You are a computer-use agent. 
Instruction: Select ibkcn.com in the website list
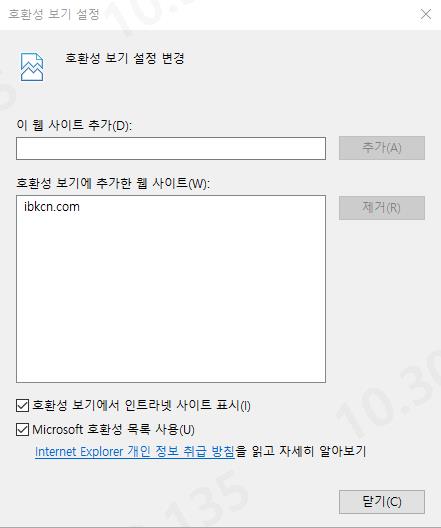pos(52,206)
